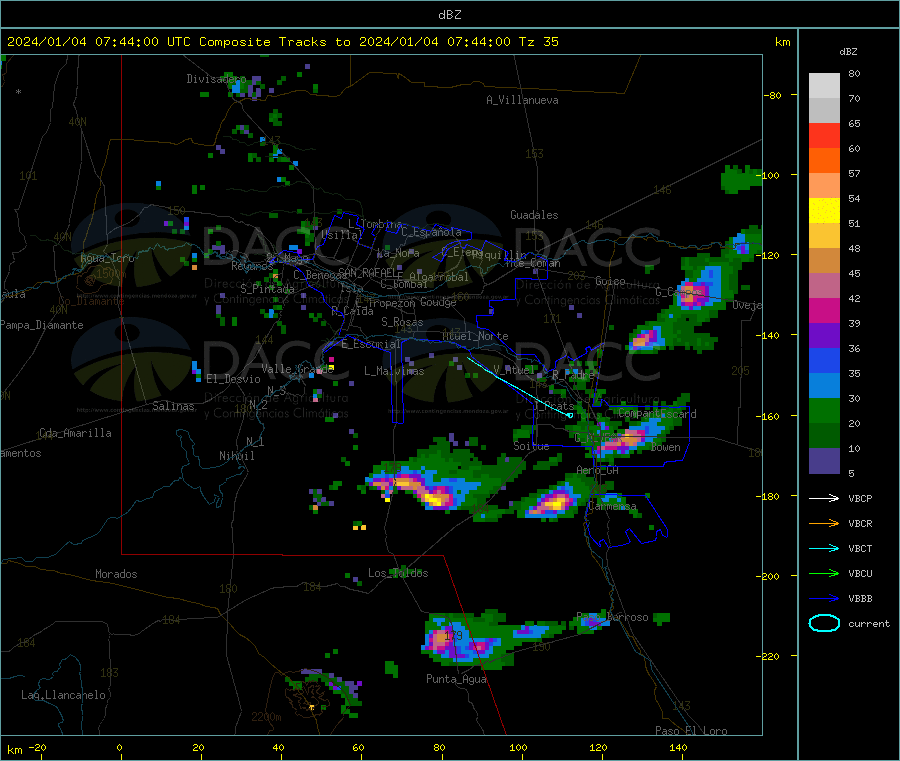Click the 'Lag.Llancanelo' map label
Screen dimensions: 900x761
(x=63, y=695)
